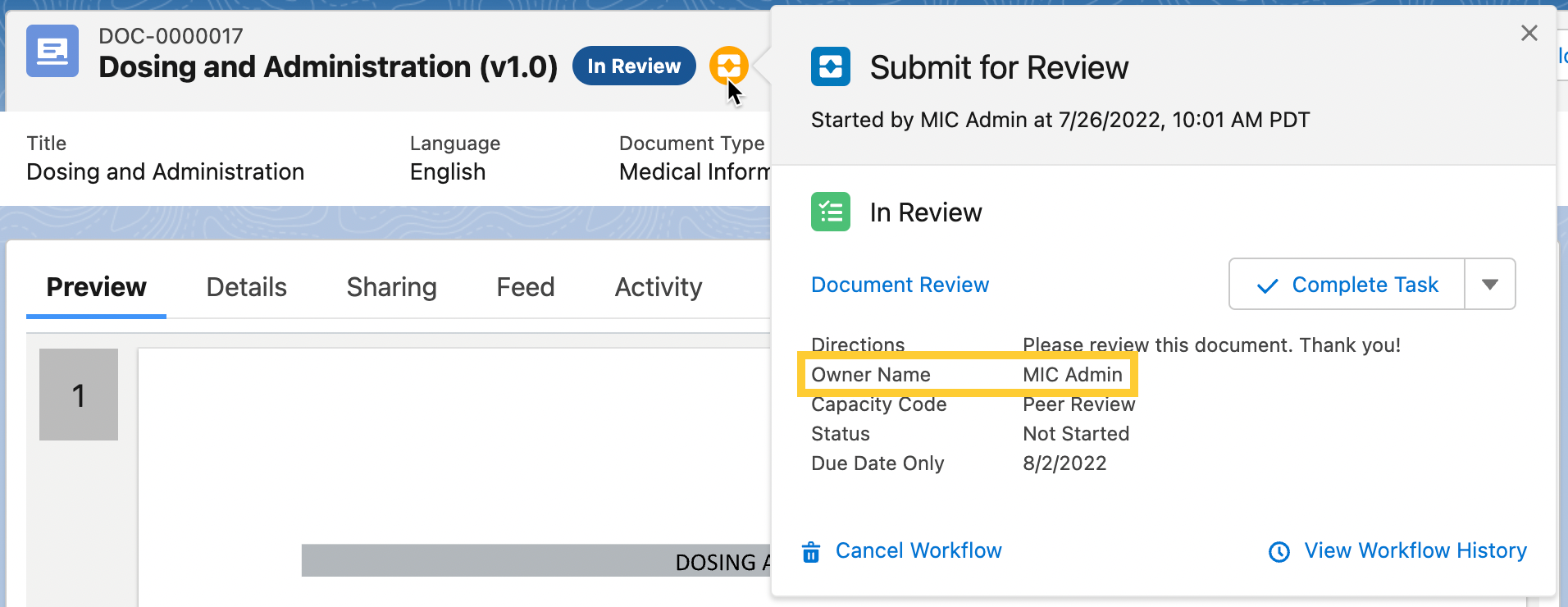Switch to the Details tab
Viewport: 1568px width, 607px height.
click(x=246, y=287)
